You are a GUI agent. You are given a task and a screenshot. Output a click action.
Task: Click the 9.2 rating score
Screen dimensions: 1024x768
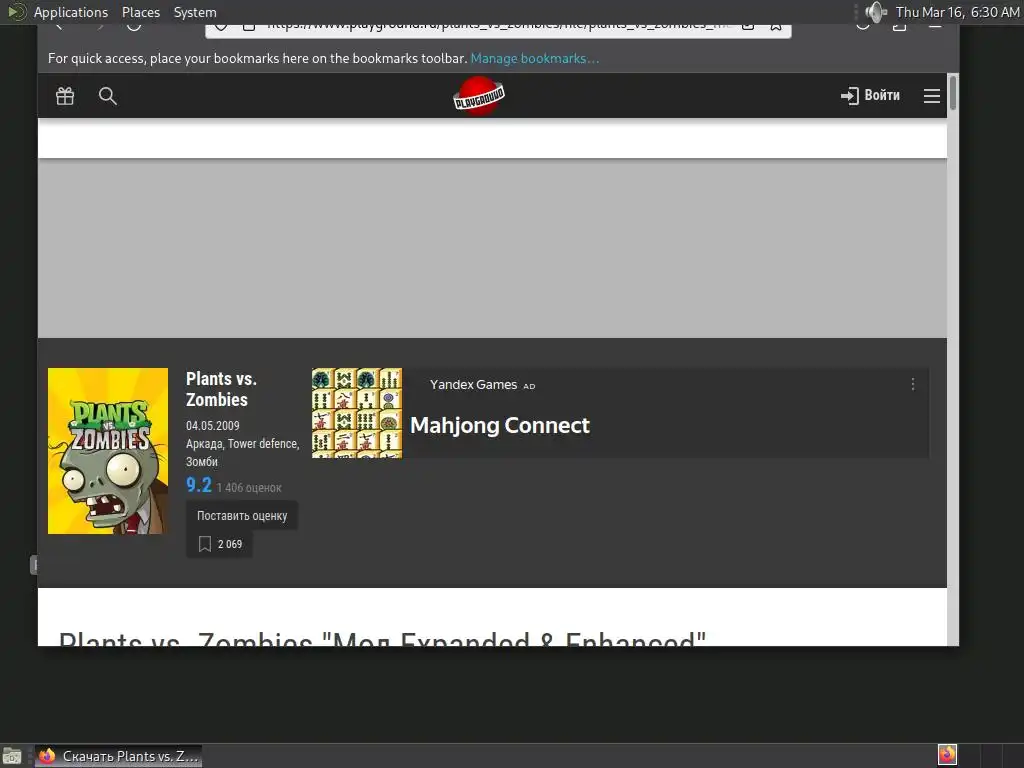tap(199, 485)
